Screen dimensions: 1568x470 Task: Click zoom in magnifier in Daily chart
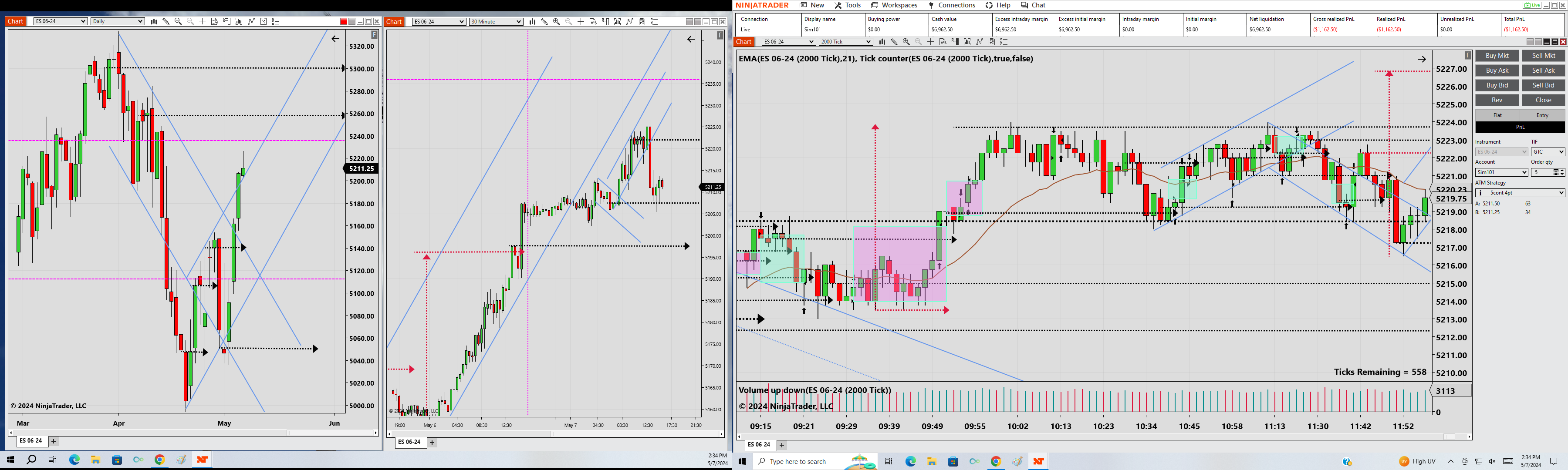click(x=178, y=21)
